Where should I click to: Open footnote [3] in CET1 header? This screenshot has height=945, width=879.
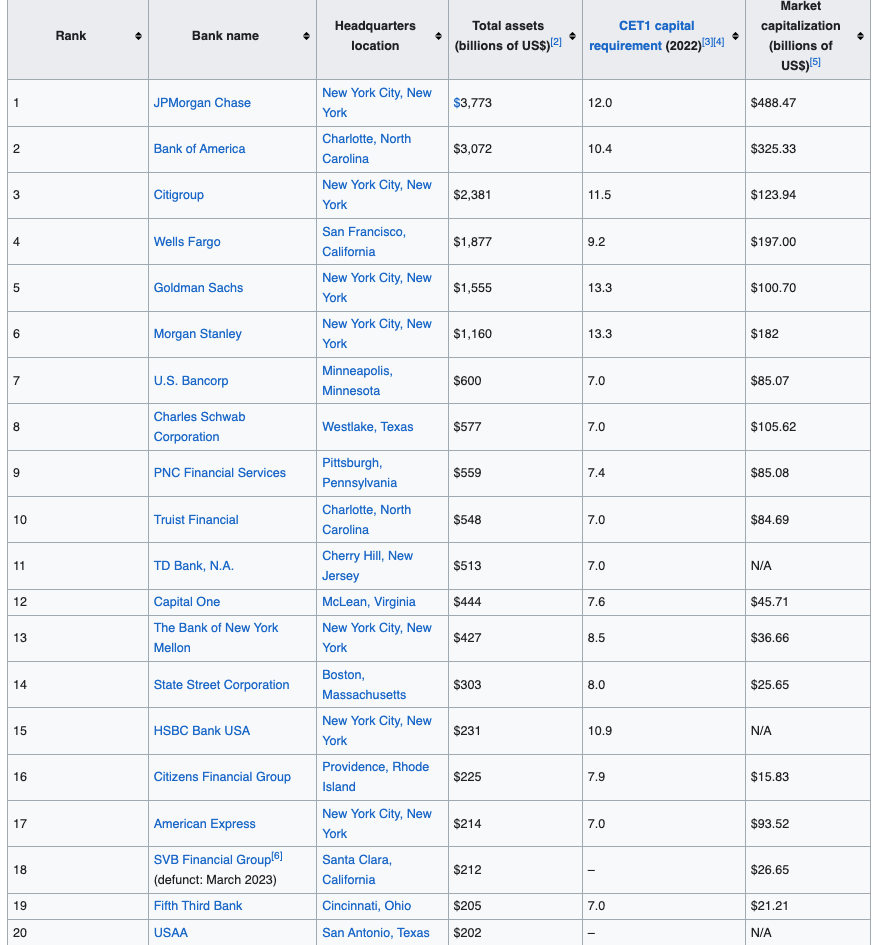coord(707,42)
